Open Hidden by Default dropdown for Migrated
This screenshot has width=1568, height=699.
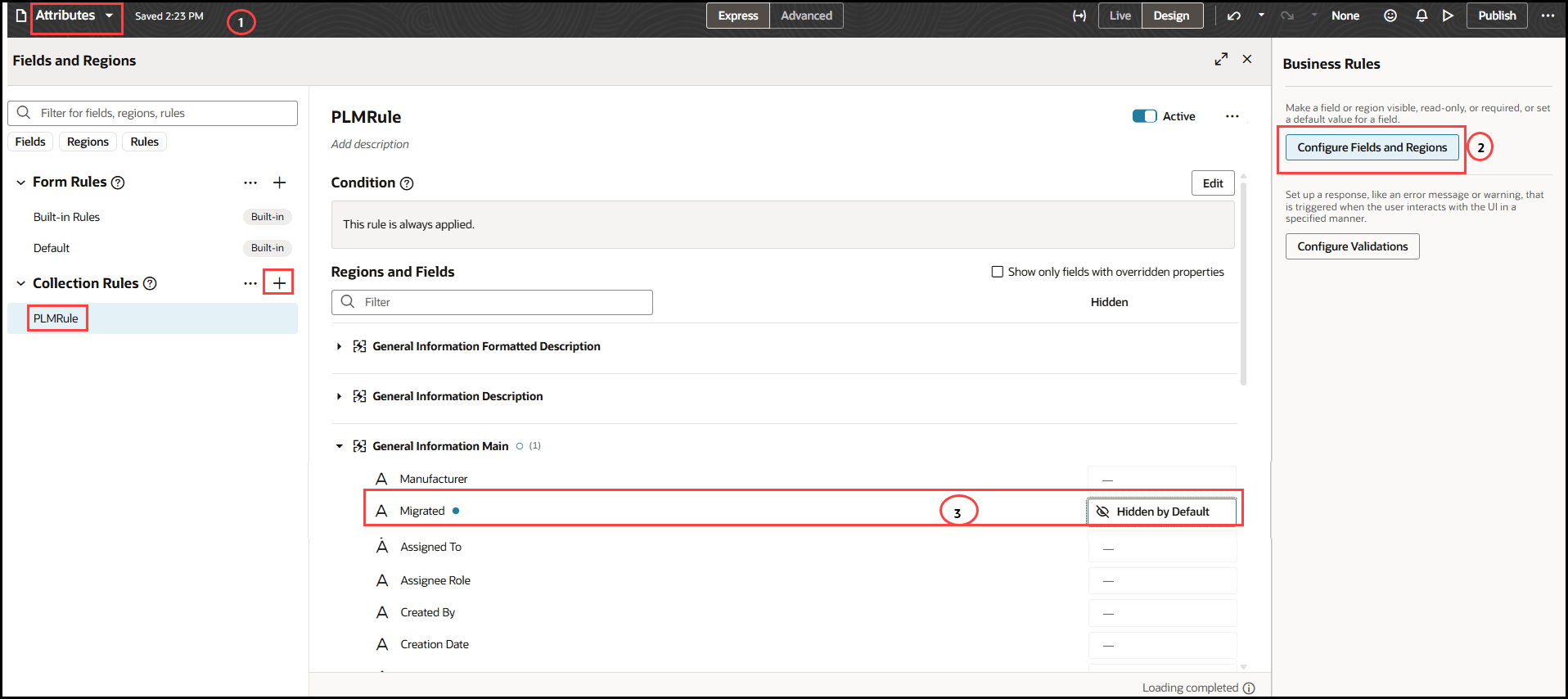[1161, 512]
